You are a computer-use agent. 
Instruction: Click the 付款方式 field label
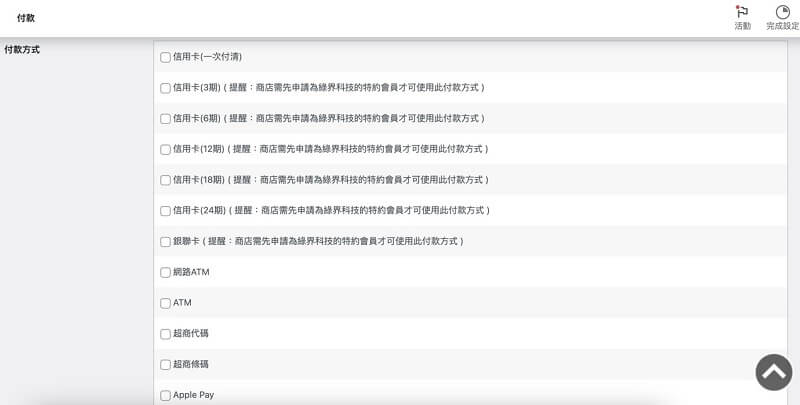click(x=22, y=49)
